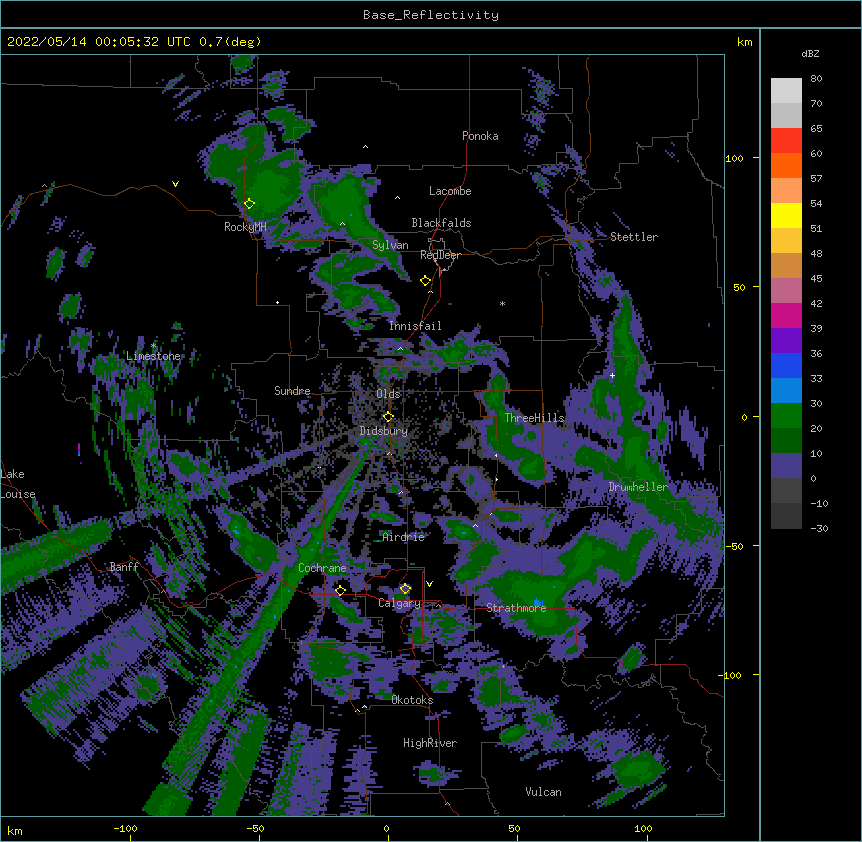
Task: Select the Okotoks label
Action: coord(412,700)
